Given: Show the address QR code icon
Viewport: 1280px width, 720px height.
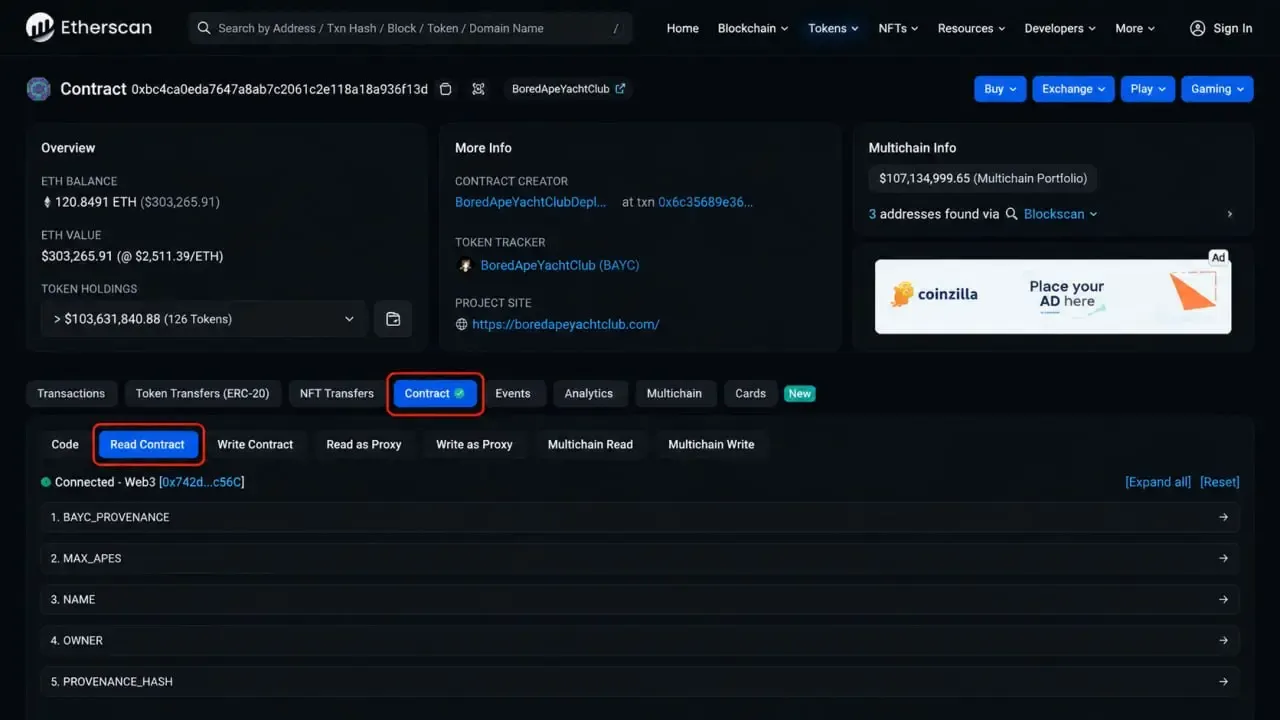Looking at the screenshot, I should (479, 89).
